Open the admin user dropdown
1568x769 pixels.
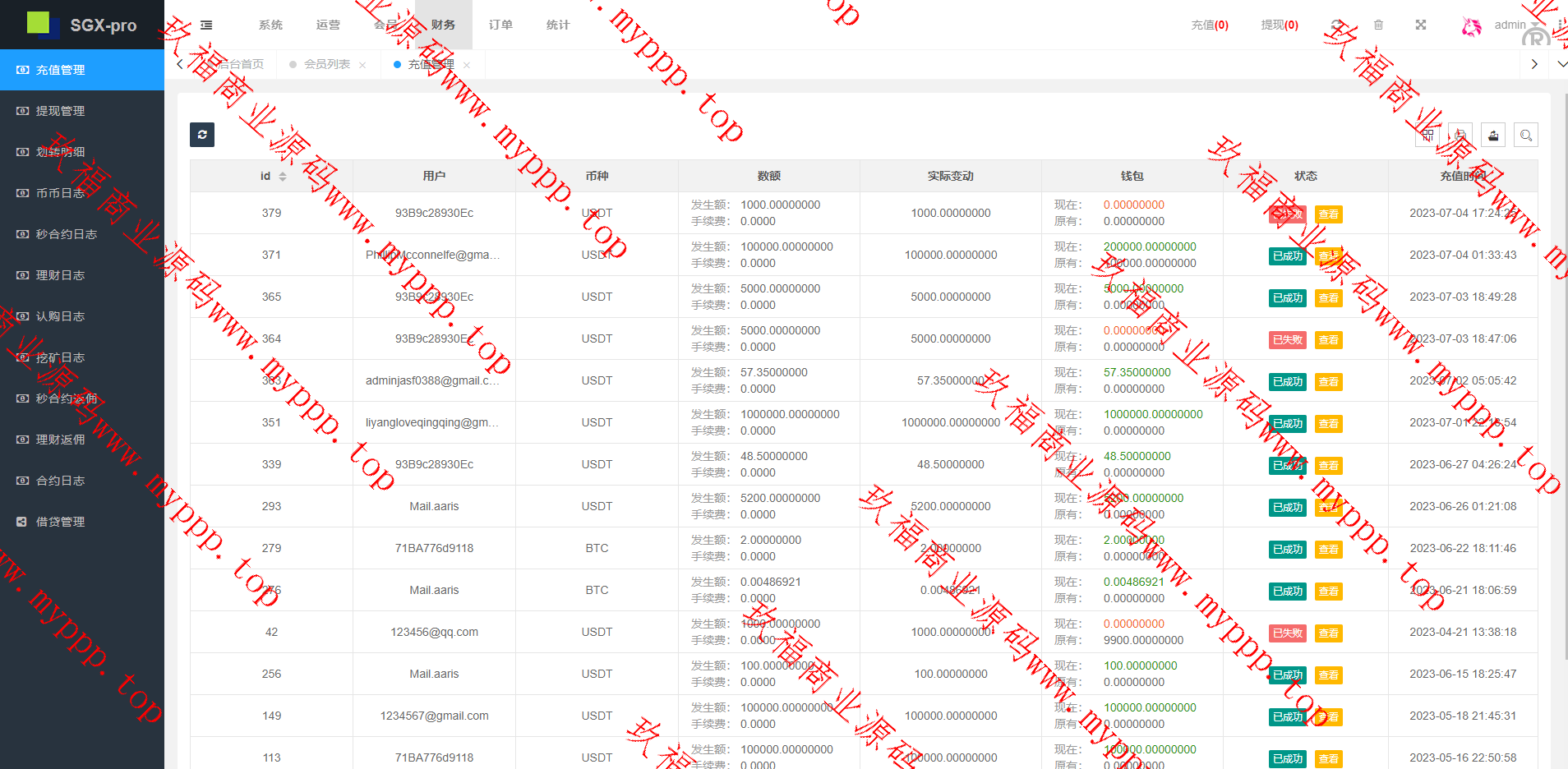coord(1510,25)
